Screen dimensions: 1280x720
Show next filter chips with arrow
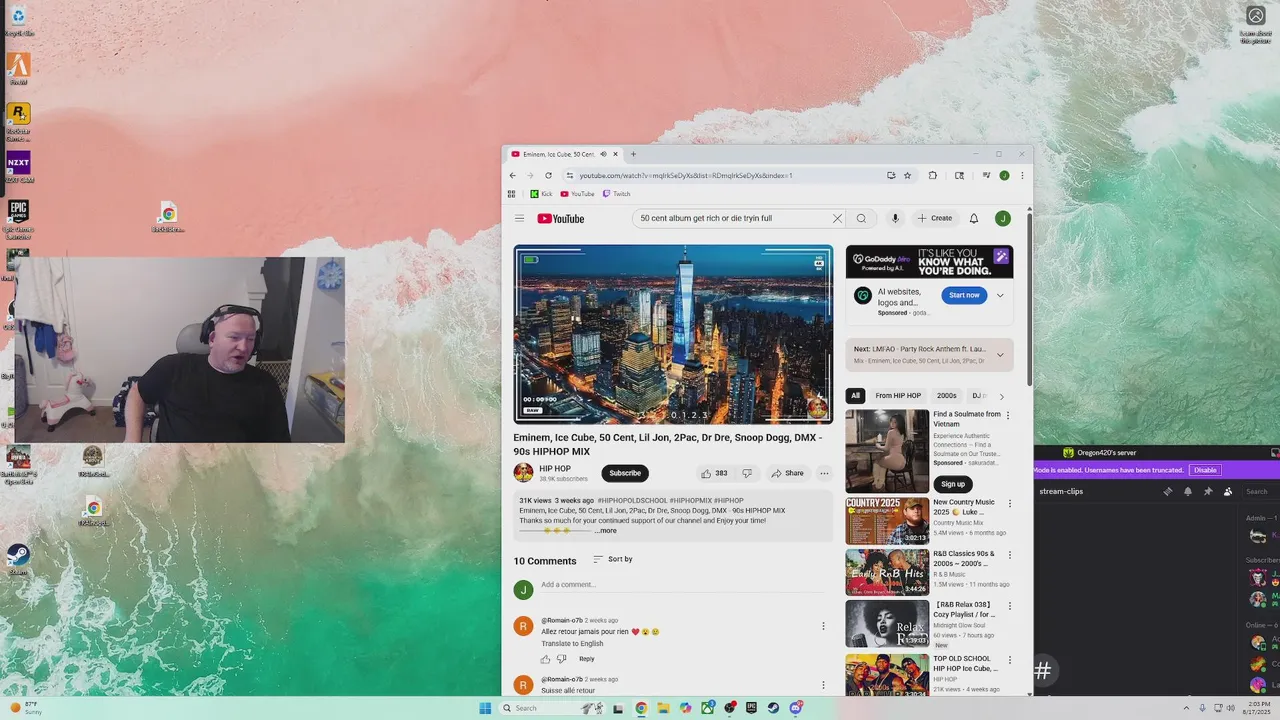[x=1001, y=396]
